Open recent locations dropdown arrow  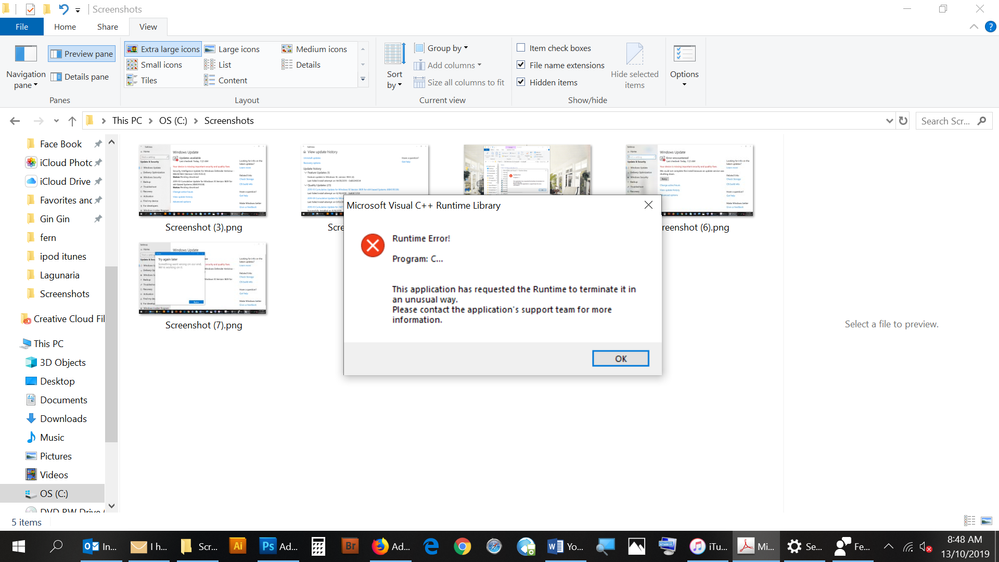point(56,120)
